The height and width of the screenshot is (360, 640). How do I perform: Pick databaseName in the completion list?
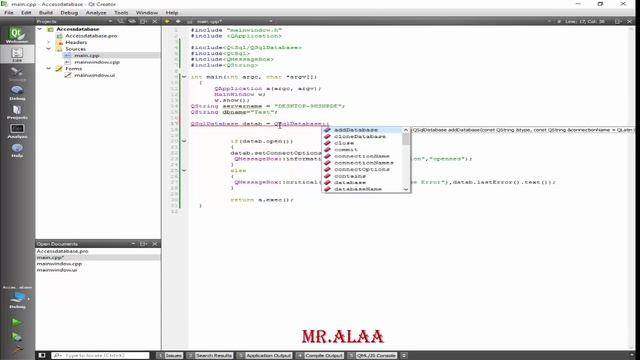tap(362, 189)
